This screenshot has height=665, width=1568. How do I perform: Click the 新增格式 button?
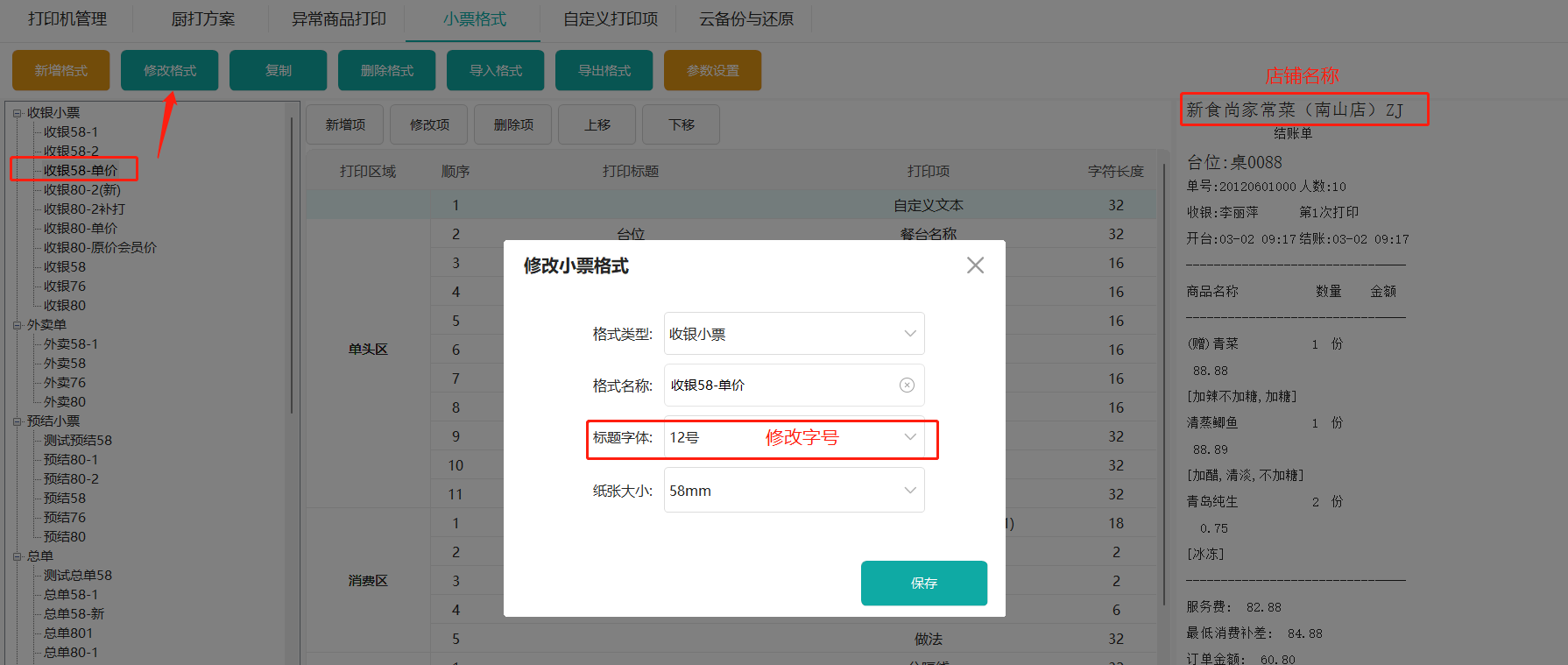pyautogui.click(x=61, y=71)
